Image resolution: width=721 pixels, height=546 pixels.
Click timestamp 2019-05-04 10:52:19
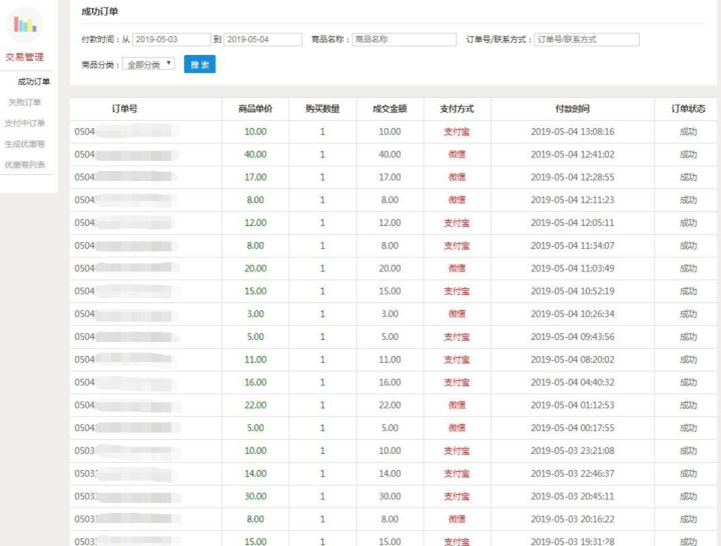coord(572,291)
